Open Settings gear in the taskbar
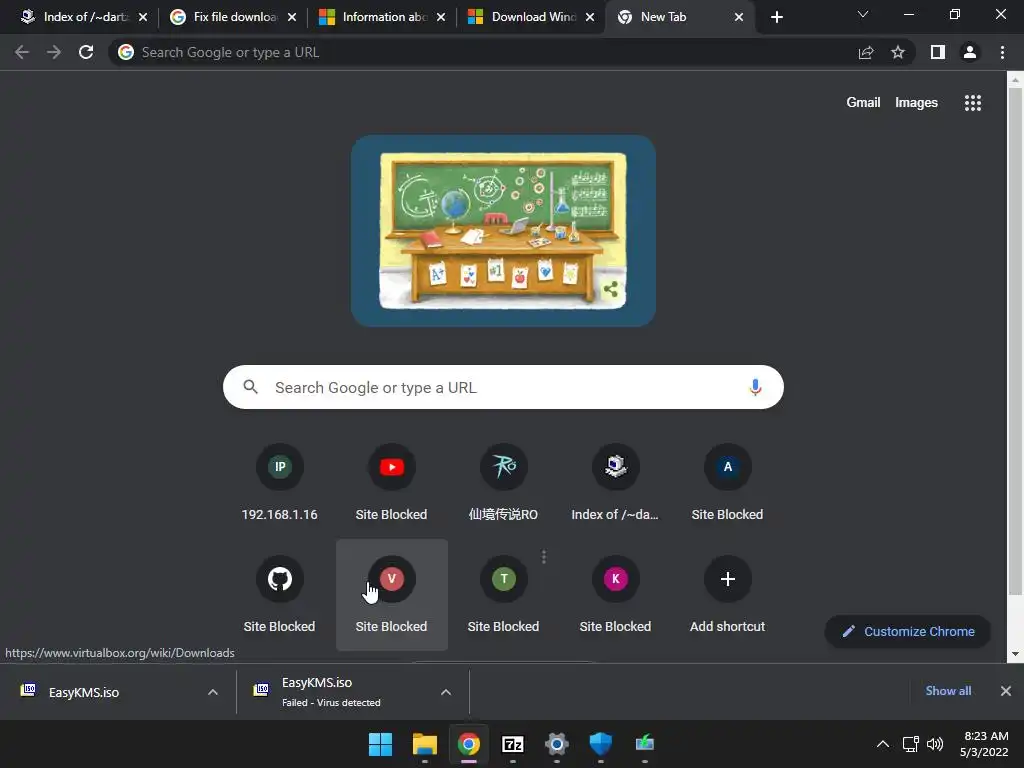1024x768 pixels. (556, 744)
